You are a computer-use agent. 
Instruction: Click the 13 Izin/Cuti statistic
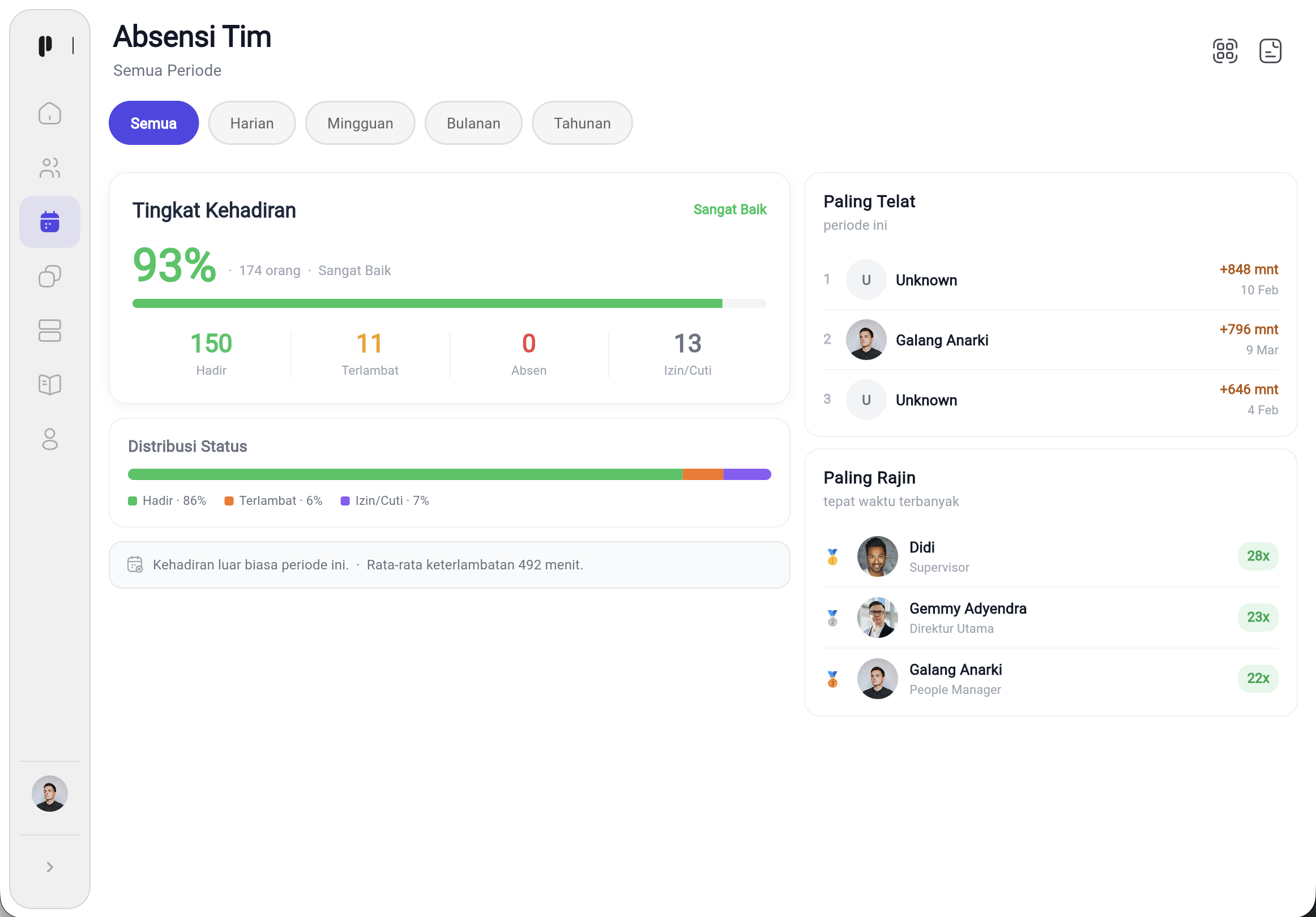point(688,354)
